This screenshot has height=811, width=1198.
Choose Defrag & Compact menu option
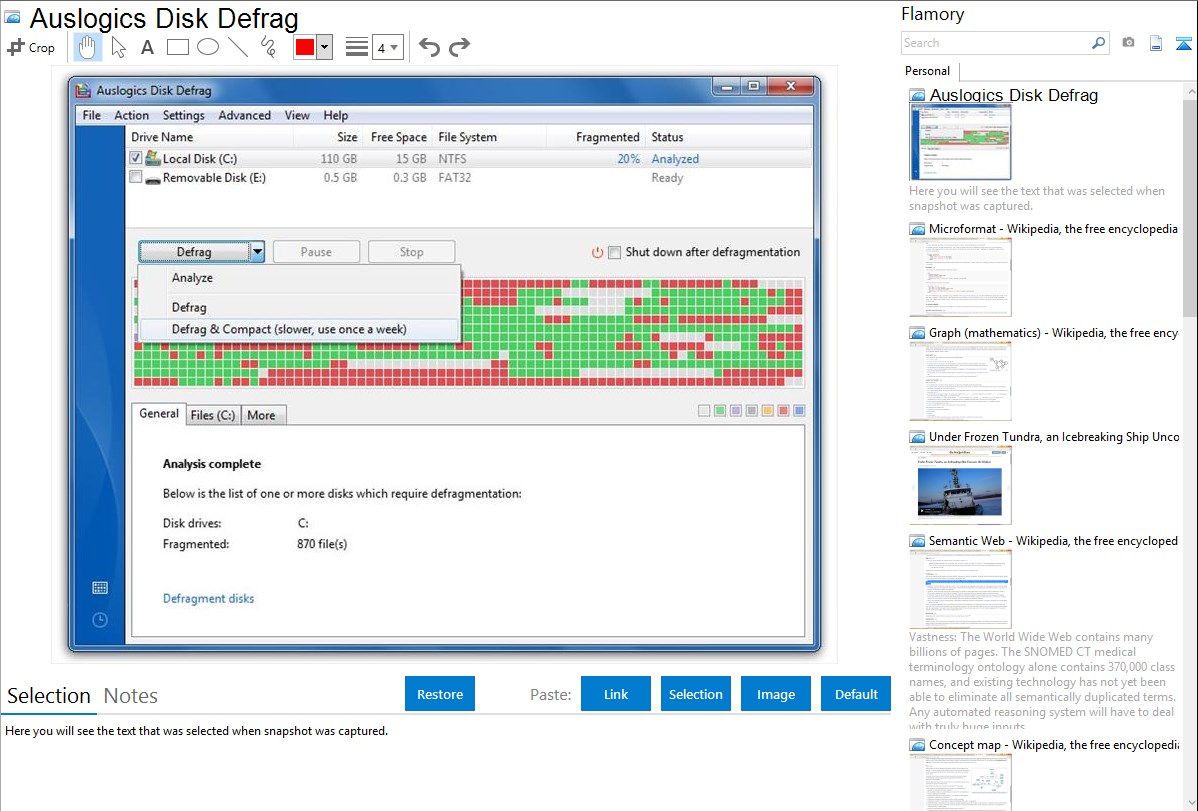[x=299, y=329]
